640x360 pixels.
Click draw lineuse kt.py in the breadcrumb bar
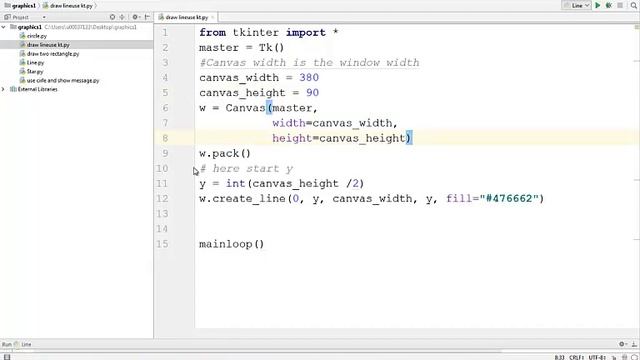(x=71, y=6)
